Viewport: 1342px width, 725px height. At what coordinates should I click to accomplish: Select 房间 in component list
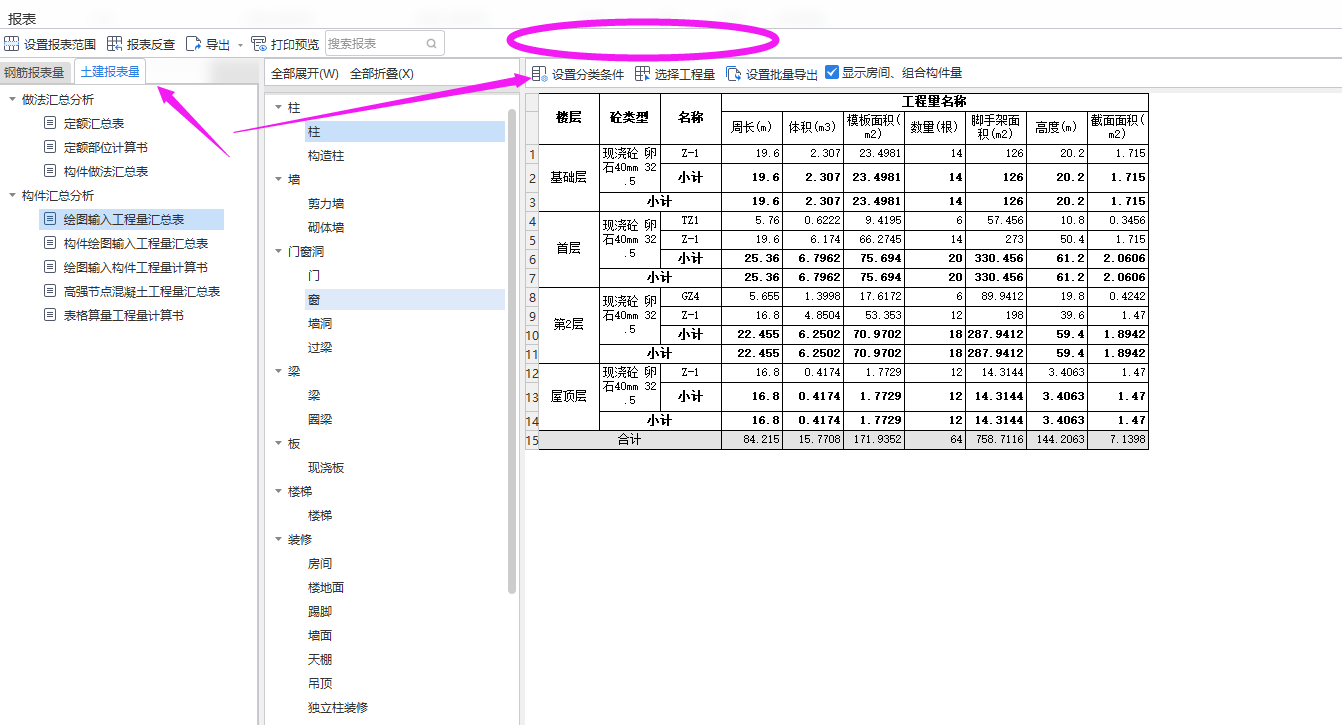320,564
